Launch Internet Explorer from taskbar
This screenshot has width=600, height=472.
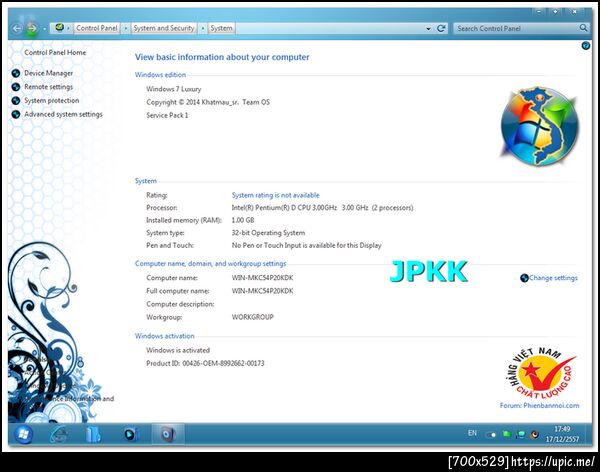[59, 434]
